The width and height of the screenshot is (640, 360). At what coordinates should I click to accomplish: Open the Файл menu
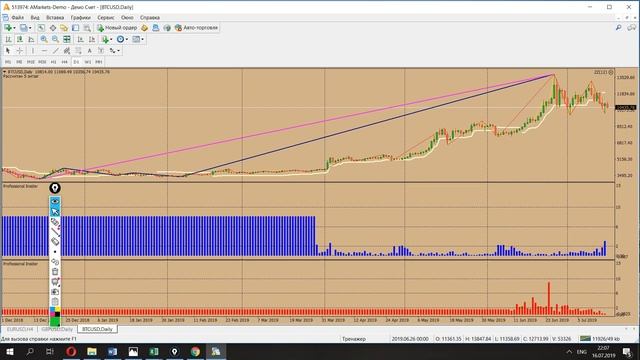[18, 18]
